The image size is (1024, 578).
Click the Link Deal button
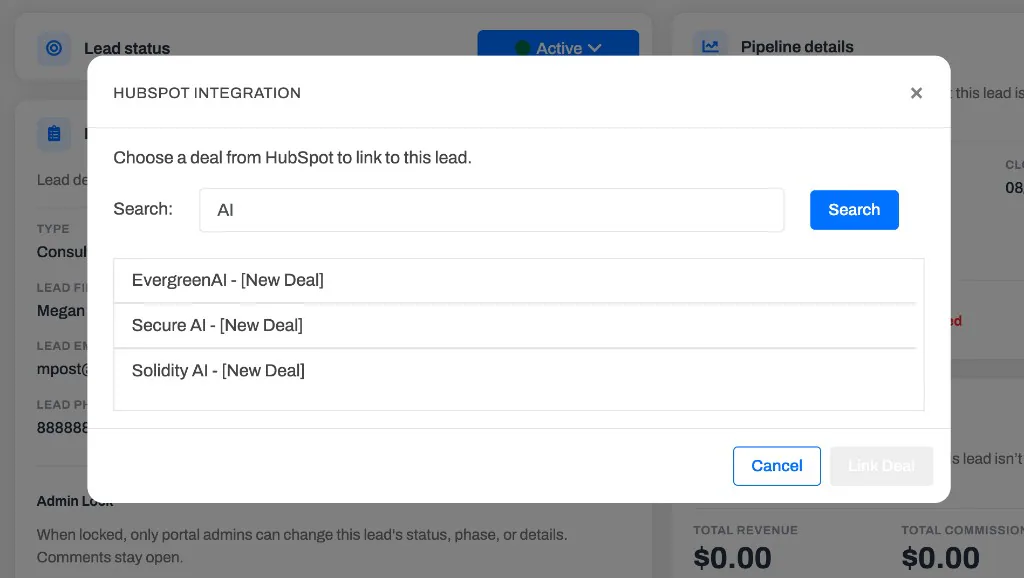881,466
